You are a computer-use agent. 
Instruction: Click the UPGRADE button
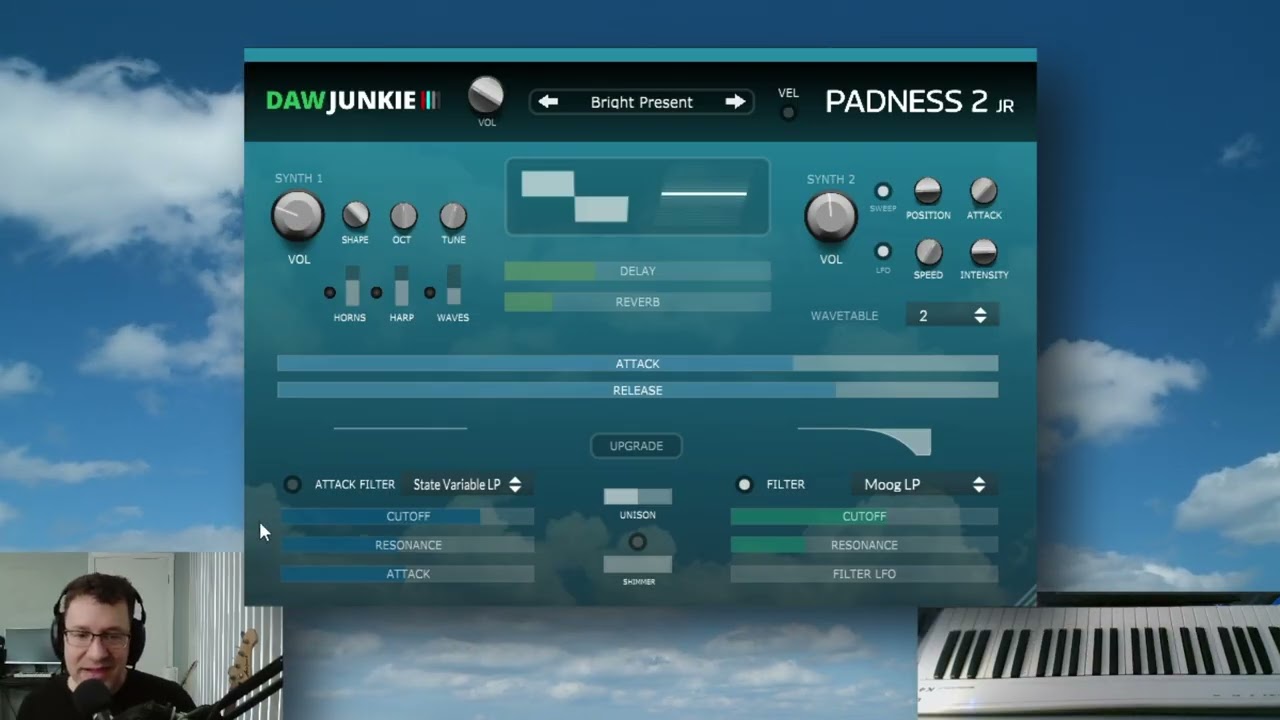click(x=636, y=446)
